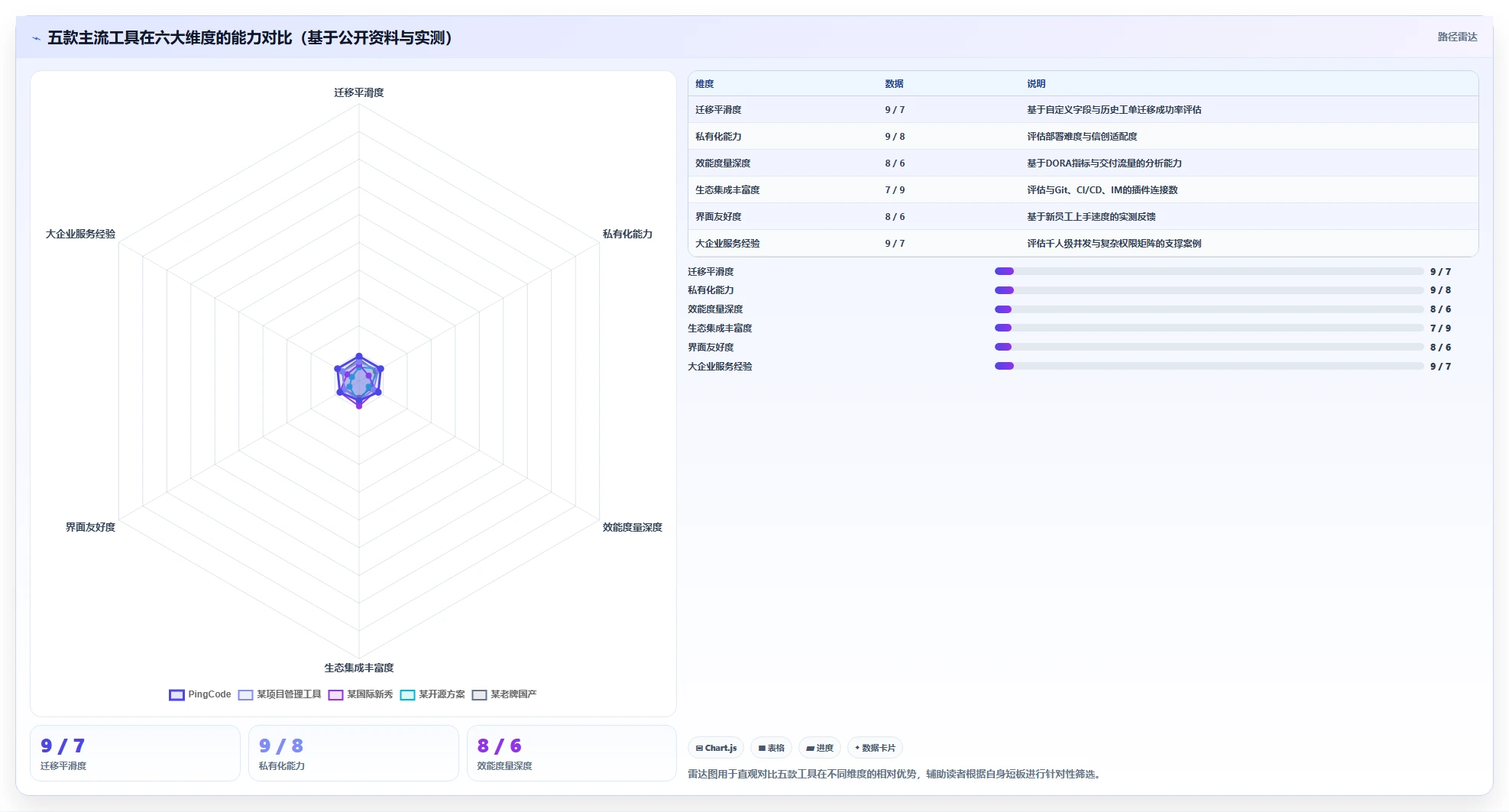Click the 生态集成丰富度 progress bar

[x=1209, y=328]
